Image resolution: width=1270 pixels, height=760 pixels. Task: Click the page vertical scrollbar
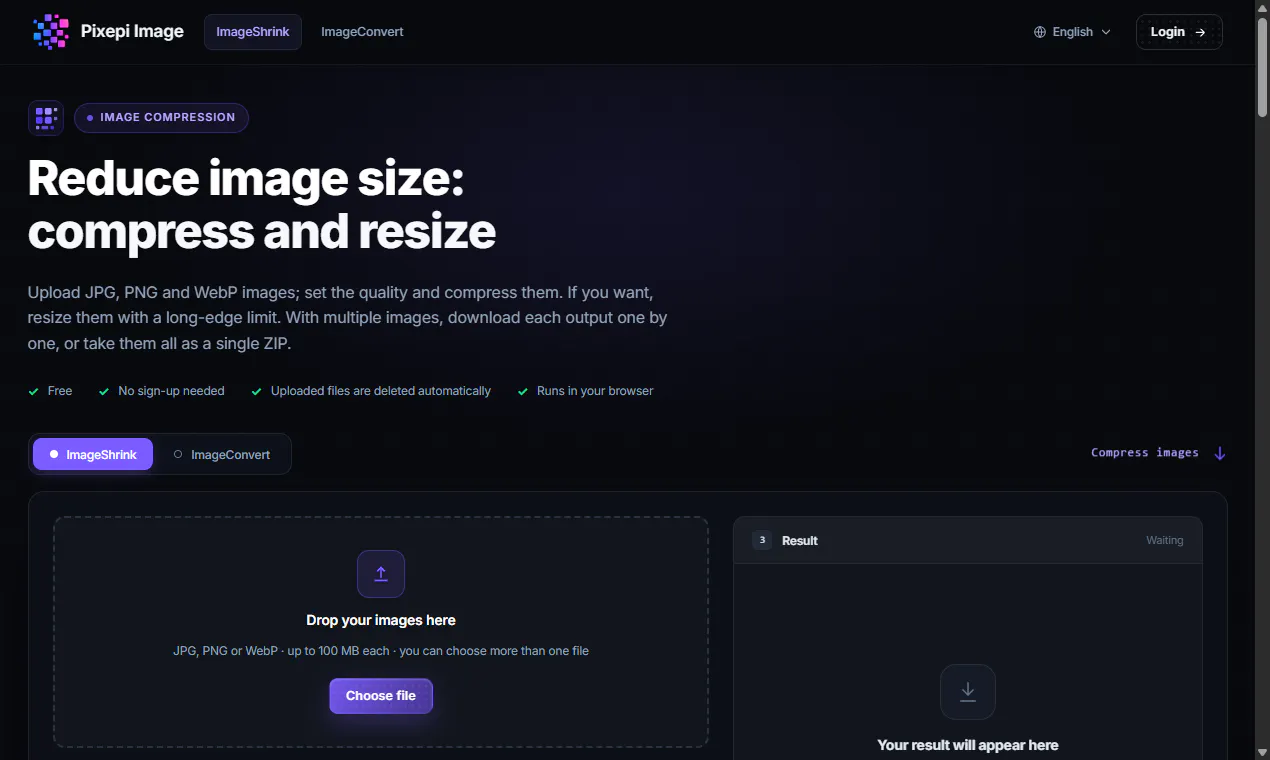(1262, 380)
